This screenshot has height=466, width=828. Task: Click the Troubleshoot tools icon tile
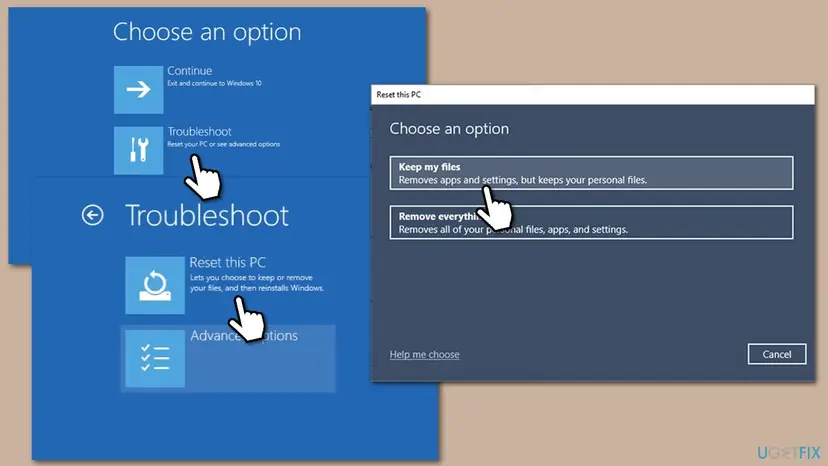(x=138, y=150)
